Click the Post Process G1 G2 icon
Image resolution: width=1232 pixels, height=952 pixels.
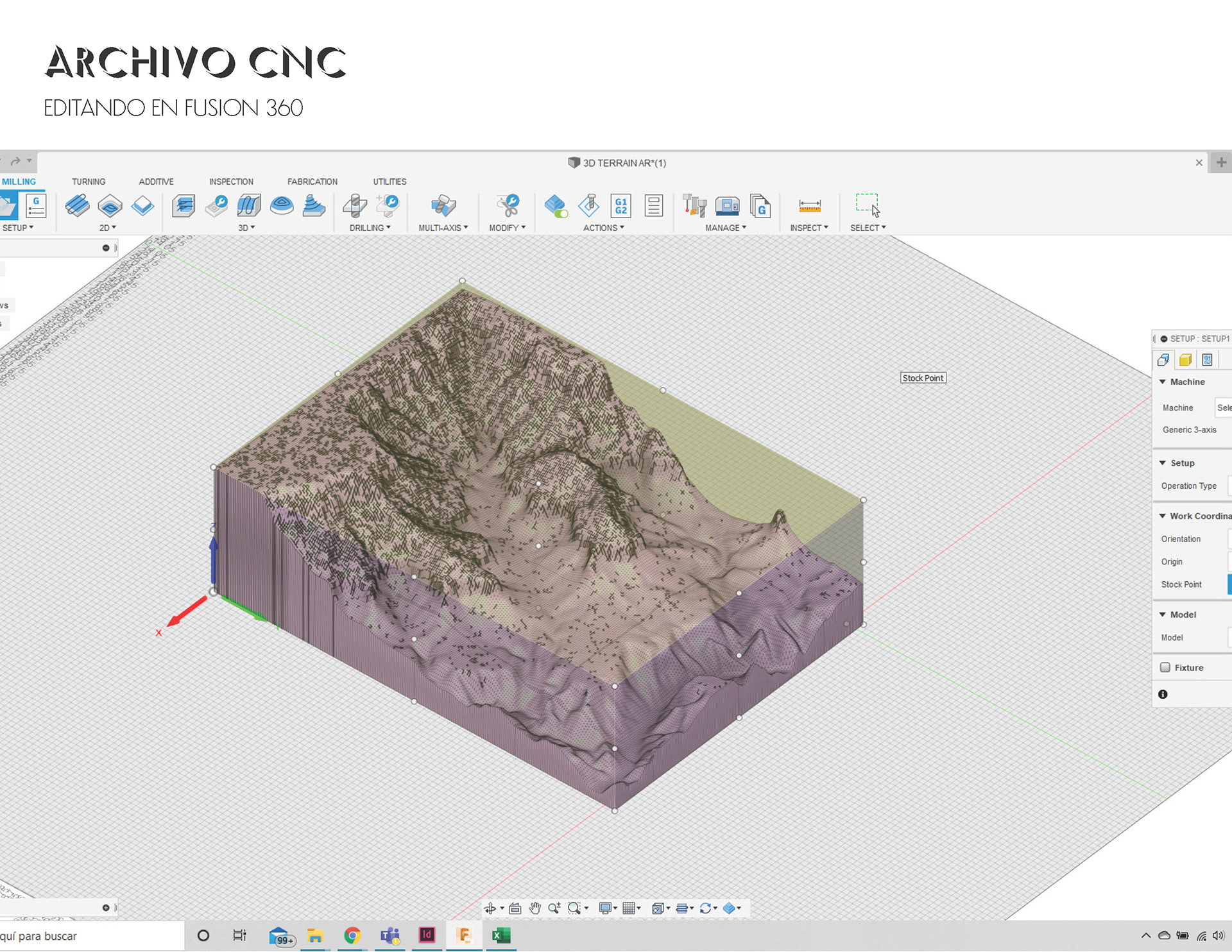620,206
